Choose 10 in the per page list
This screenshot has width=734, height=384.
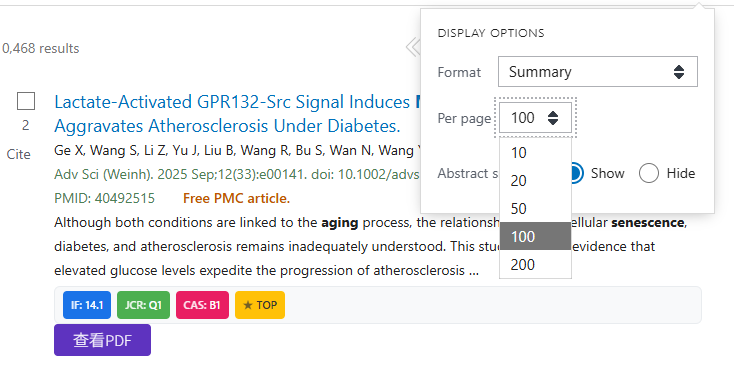click(x=535, y=153)
